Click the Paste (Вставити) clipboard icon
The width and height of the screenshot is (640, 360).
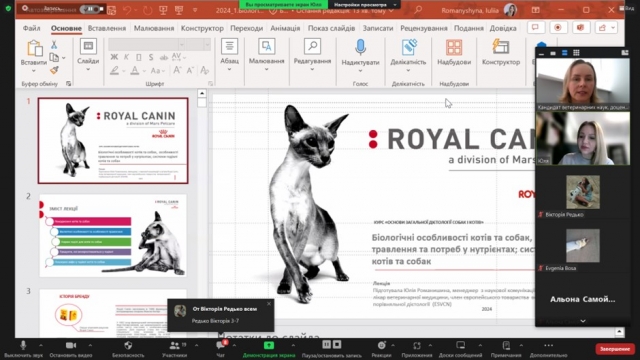click(34, 48)
